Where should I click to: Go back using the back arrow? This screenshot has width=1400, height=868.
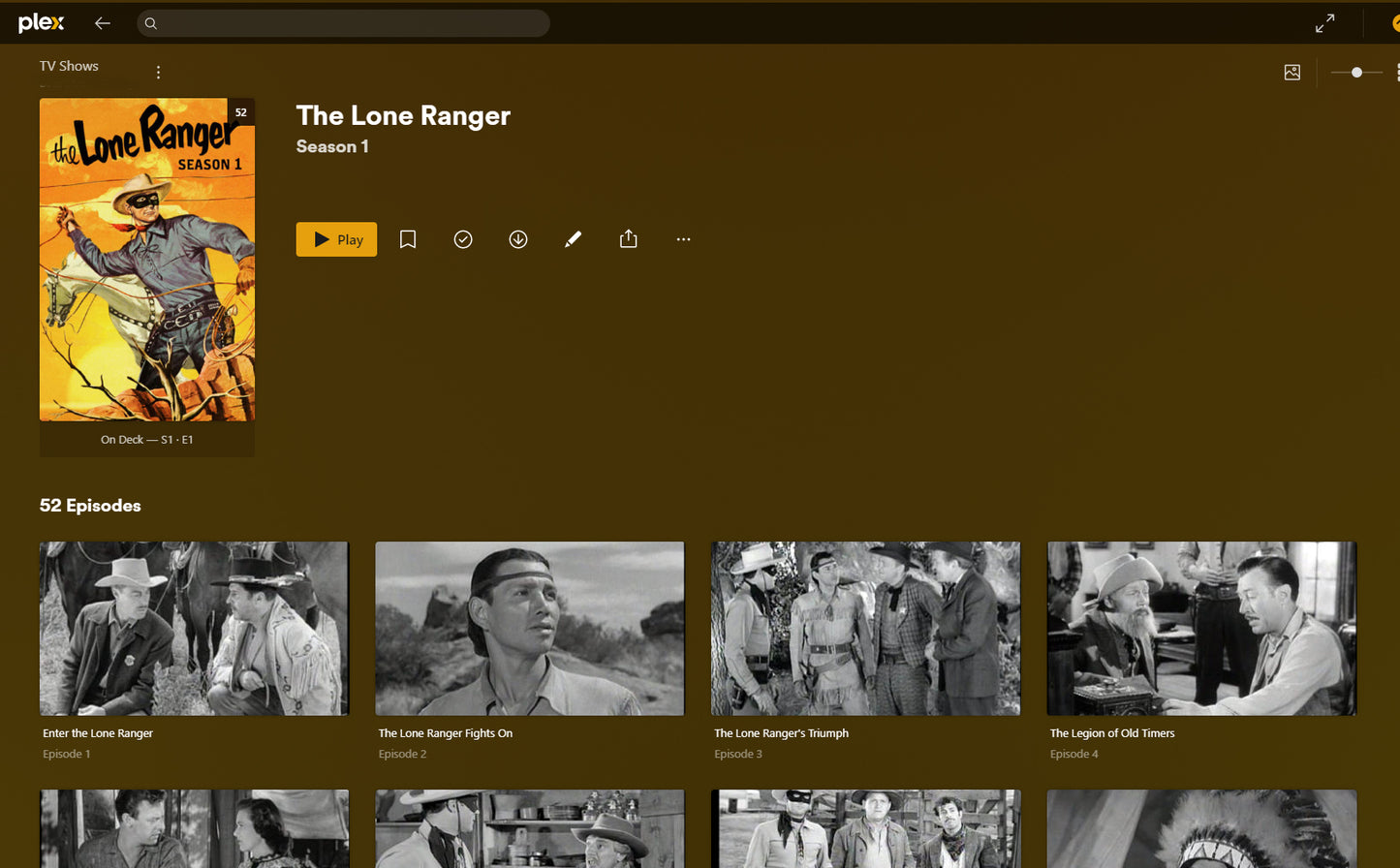102,23
